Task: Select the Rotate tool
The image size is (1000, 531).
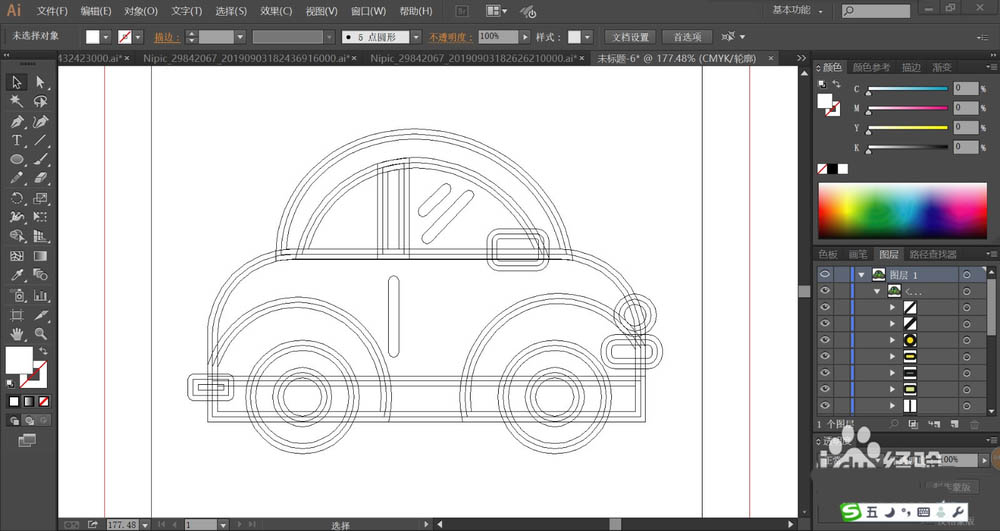Action: [x=17, y=198]
